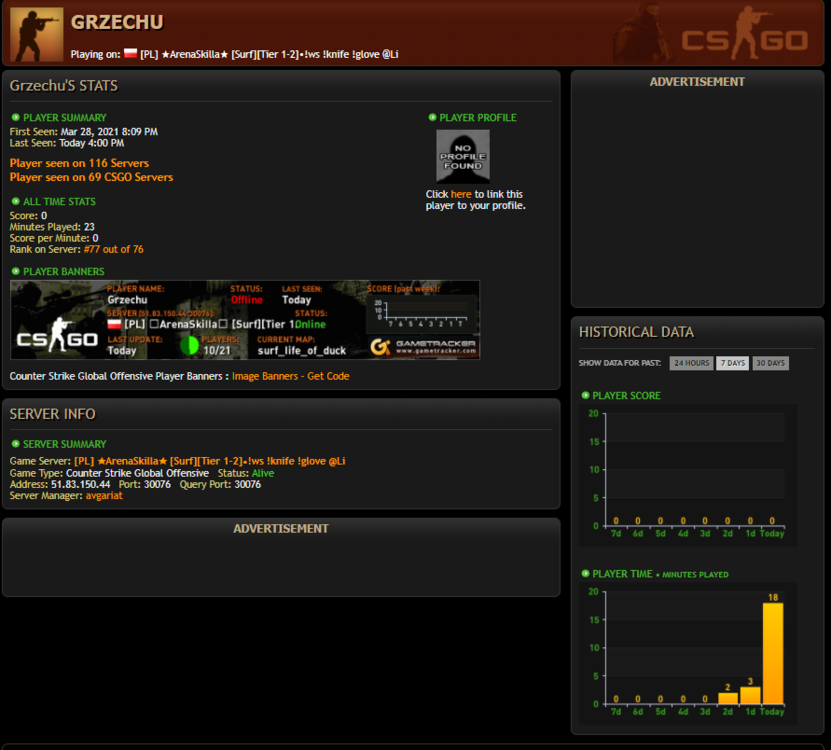Open 'Player seen on 116 Servers' link
Image resolution: width=831 pixels, height=750 pixels.
(79, 163)
